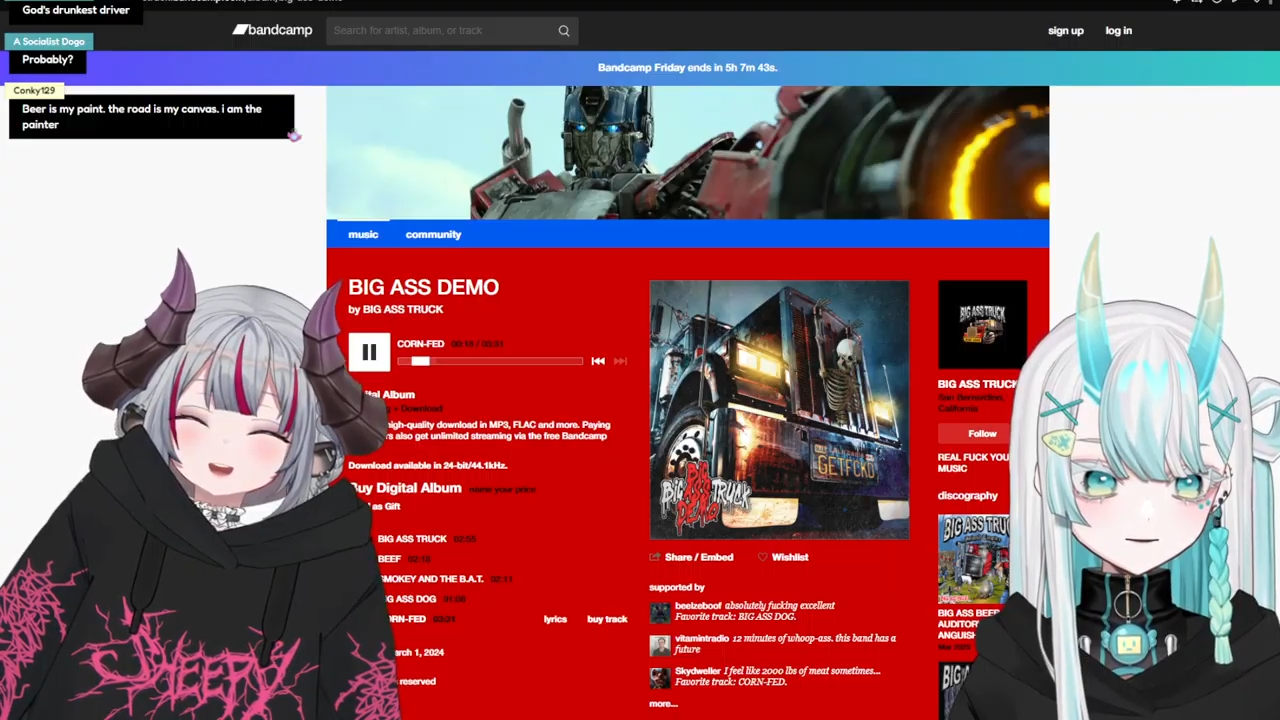Open supporter beelzeboof's avatar

coord(659,613)
